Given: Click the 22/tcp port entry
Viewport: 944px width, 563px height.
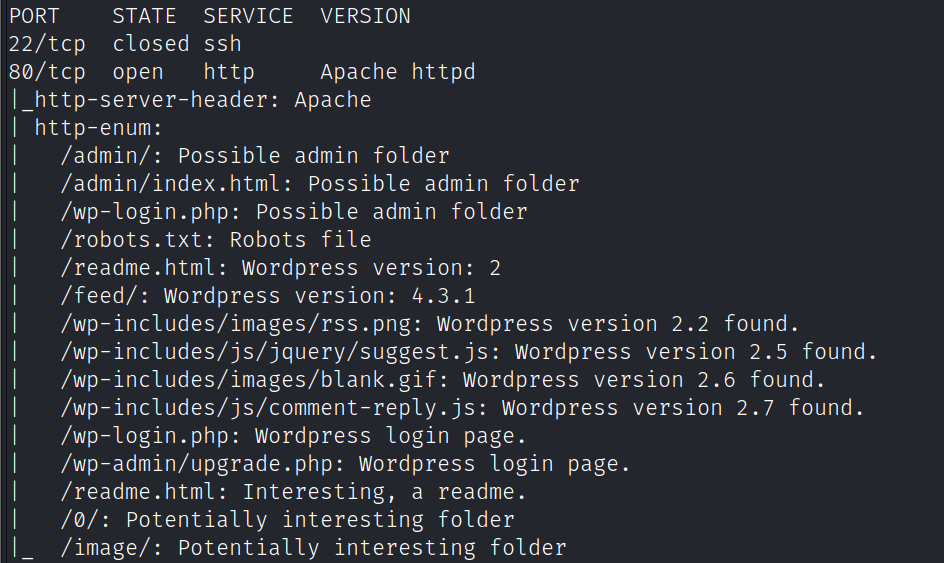Looking at the screenshot, I should (x=46, y=44).
